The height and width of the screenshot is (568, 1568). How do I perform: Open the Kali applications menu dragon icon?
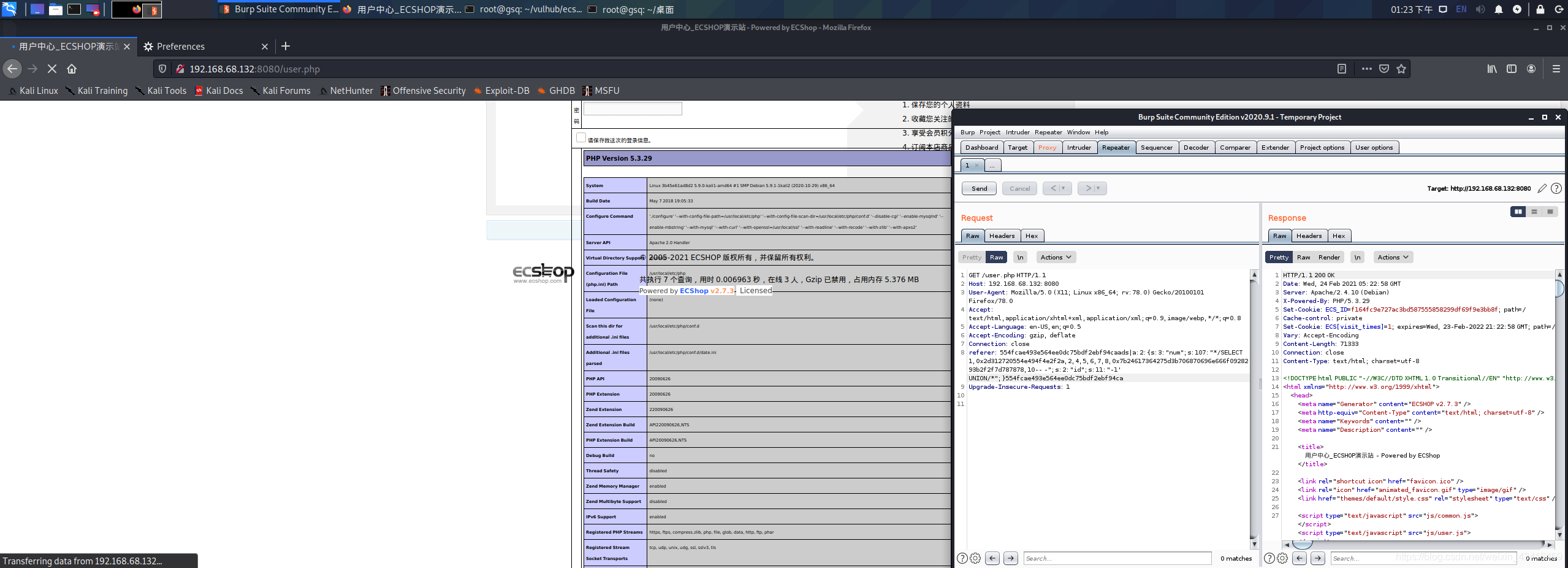(9, 9)
